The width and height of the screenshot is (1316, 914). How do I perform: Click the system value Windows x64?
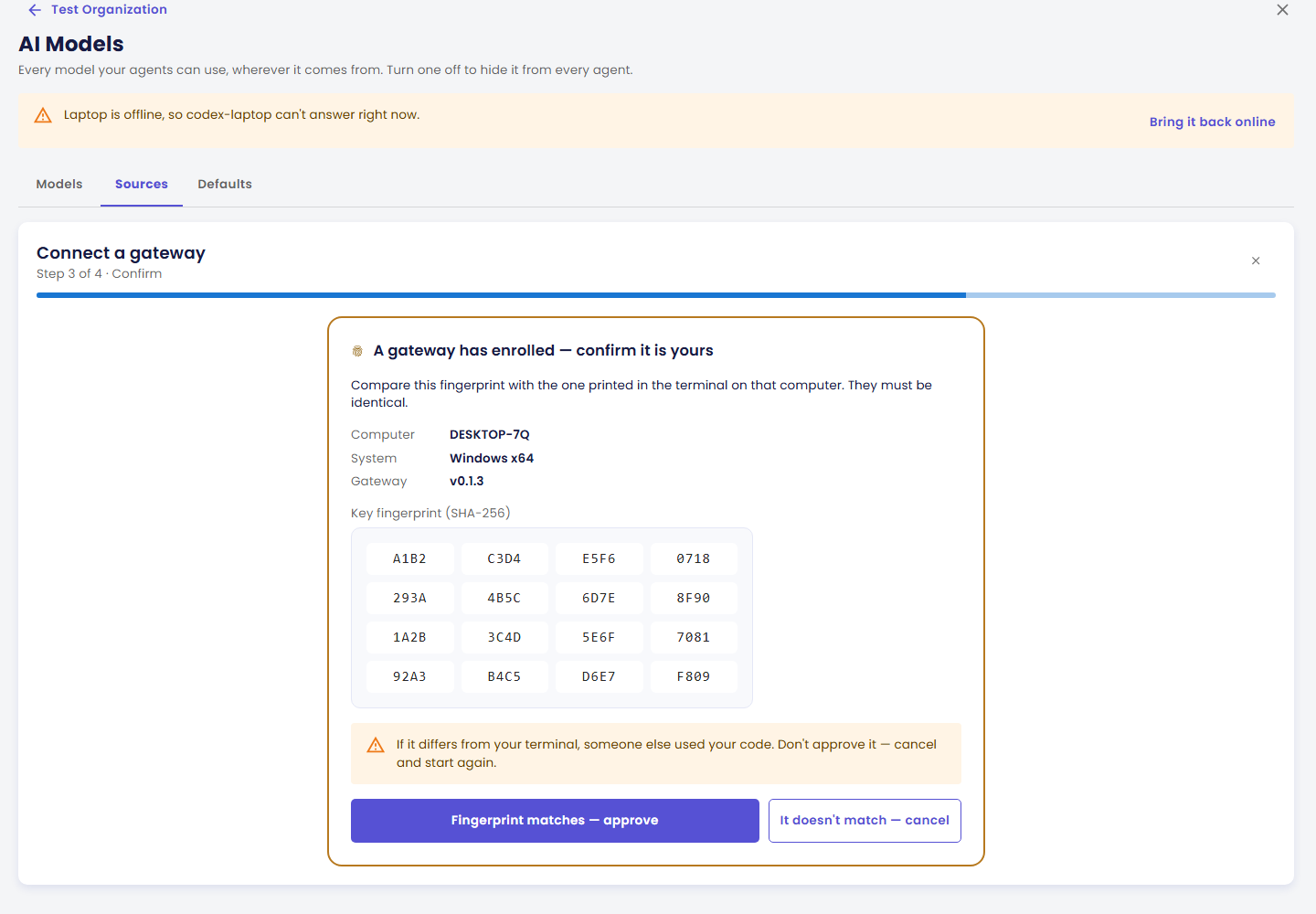[492, 459]
